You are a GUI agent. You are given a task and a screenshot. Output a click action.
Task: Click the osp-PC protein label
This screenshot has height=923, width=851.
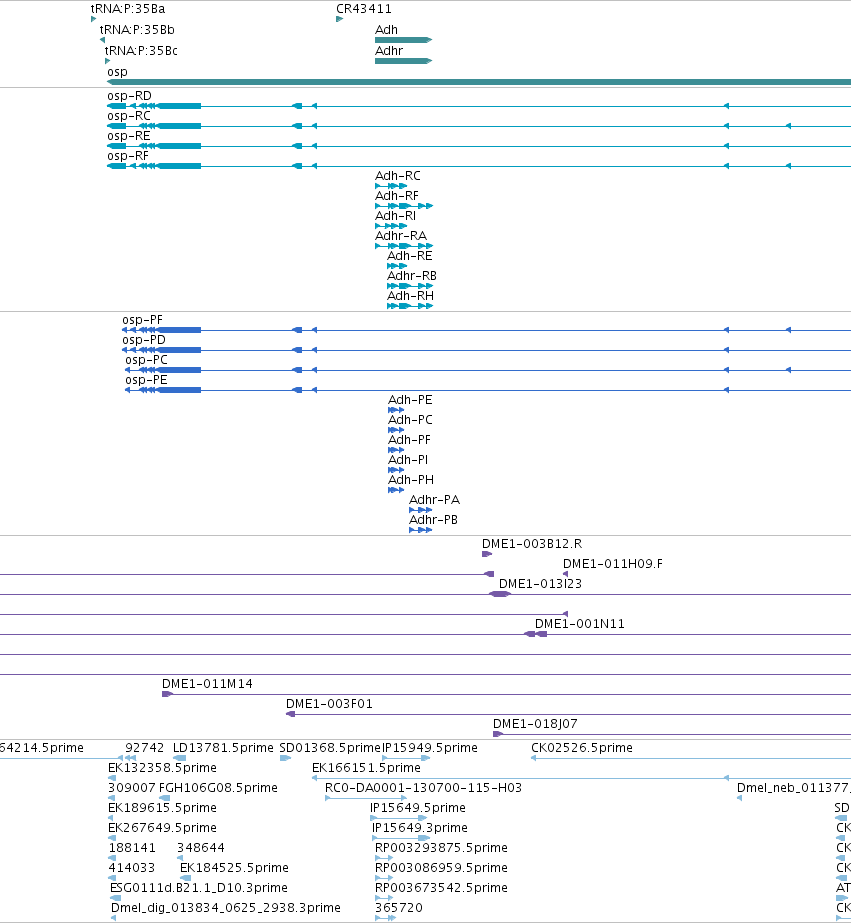point(147,360)
